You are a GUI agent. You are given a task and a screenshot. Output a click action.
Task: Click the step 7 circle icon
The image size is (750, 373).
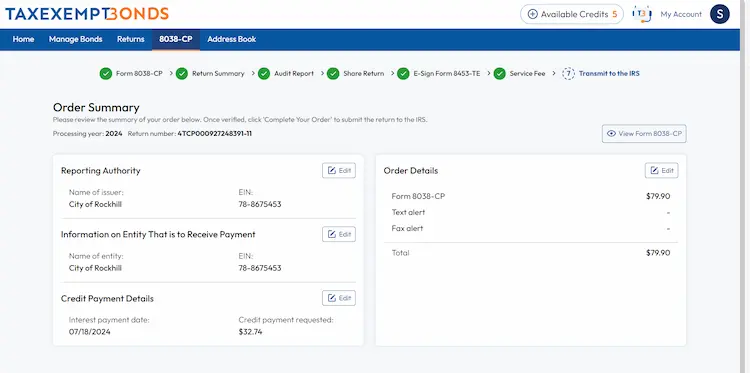[x=568, y=74]
